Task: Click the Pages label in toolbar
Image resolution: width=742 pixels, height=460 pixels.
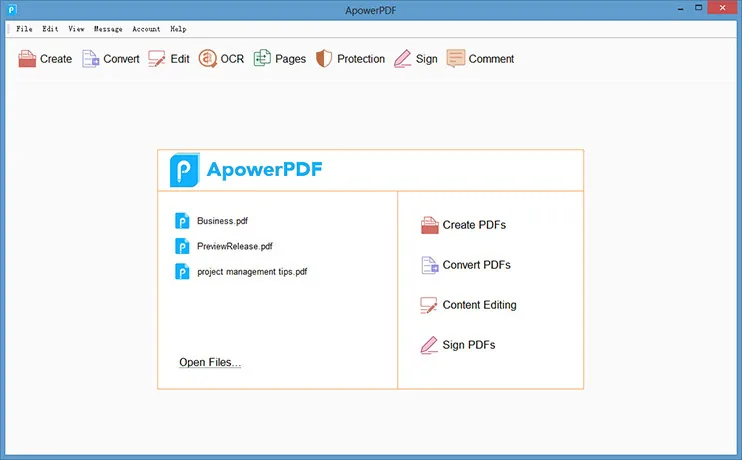Action: 291,59
